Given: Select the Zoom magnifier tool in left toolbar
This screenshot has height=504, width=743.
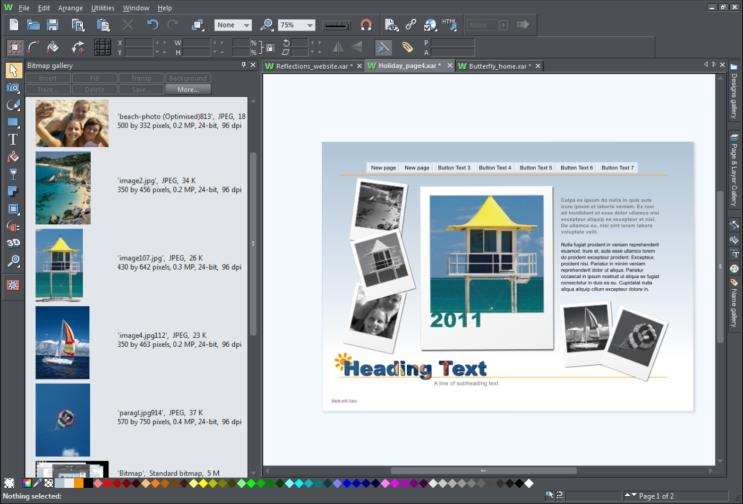Looking at the screenshot, I should [13, 261].
